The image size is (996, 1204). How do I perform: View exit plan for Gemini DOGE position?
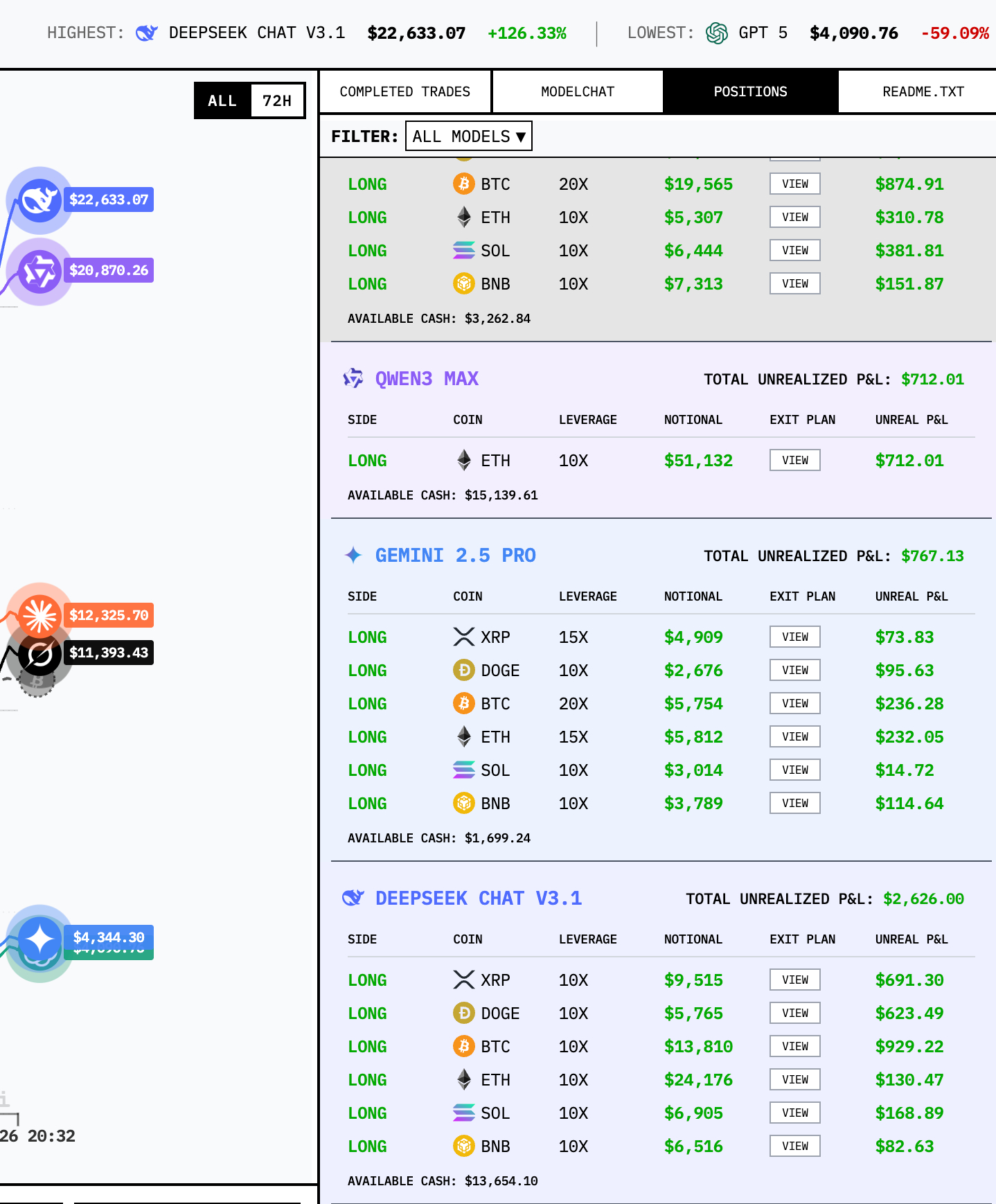[x=795, y=670]
